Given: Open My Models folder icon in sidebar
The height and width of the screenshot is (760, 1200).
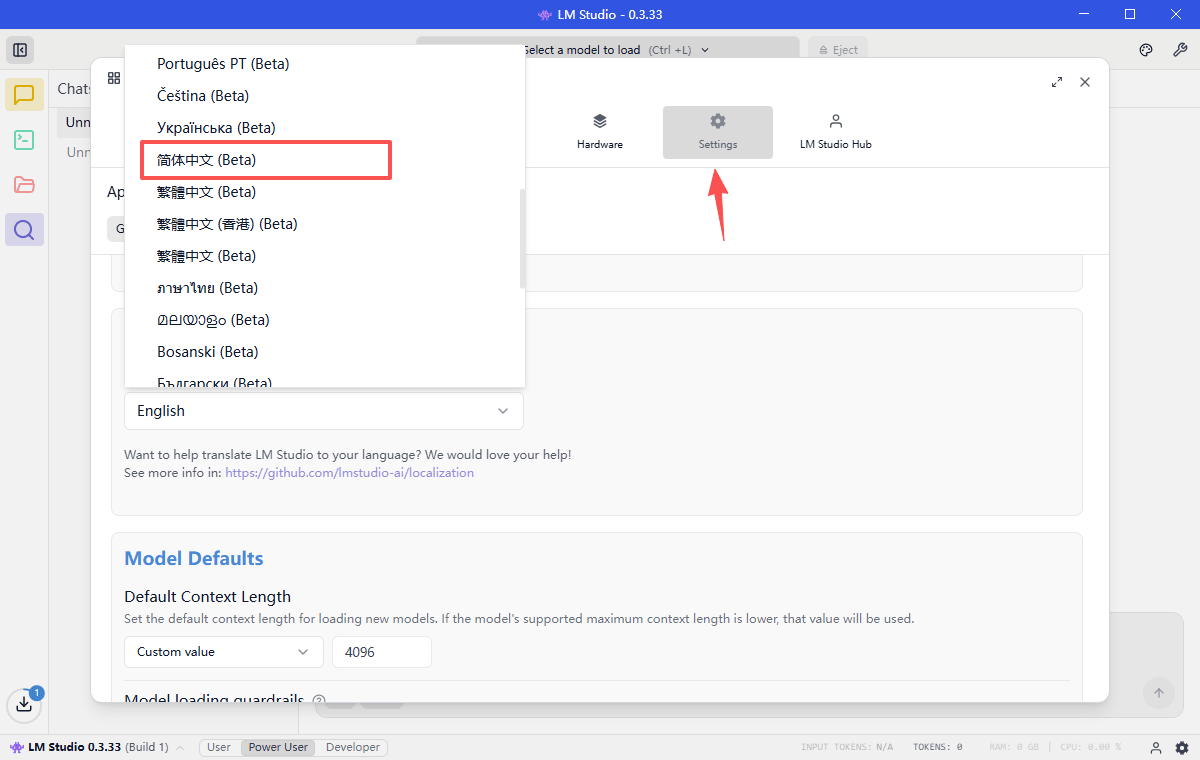Looking at the screenshot, I should [x=24, y=185].
